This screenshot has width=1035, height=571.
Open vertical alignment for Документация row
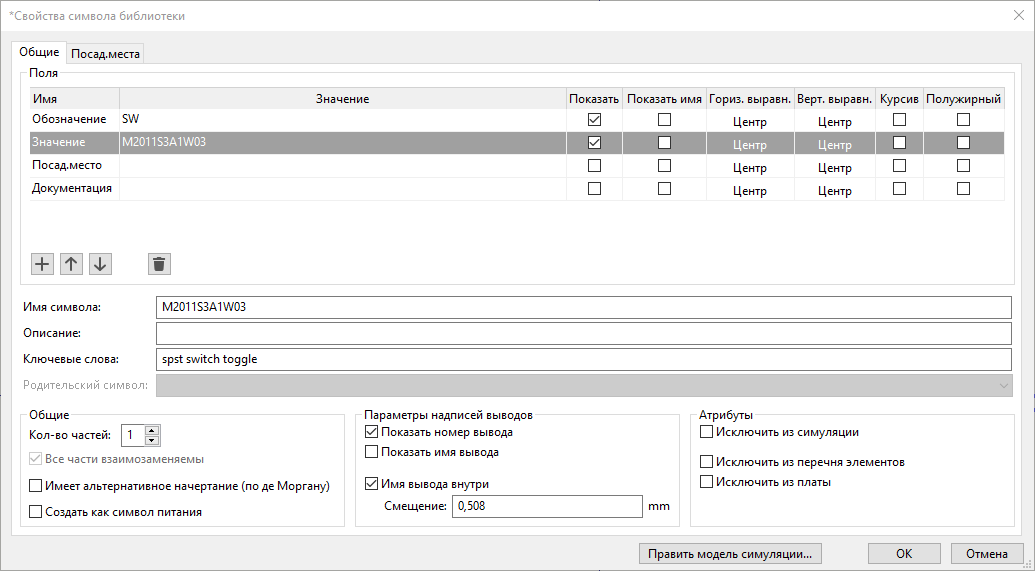[834, 190]
